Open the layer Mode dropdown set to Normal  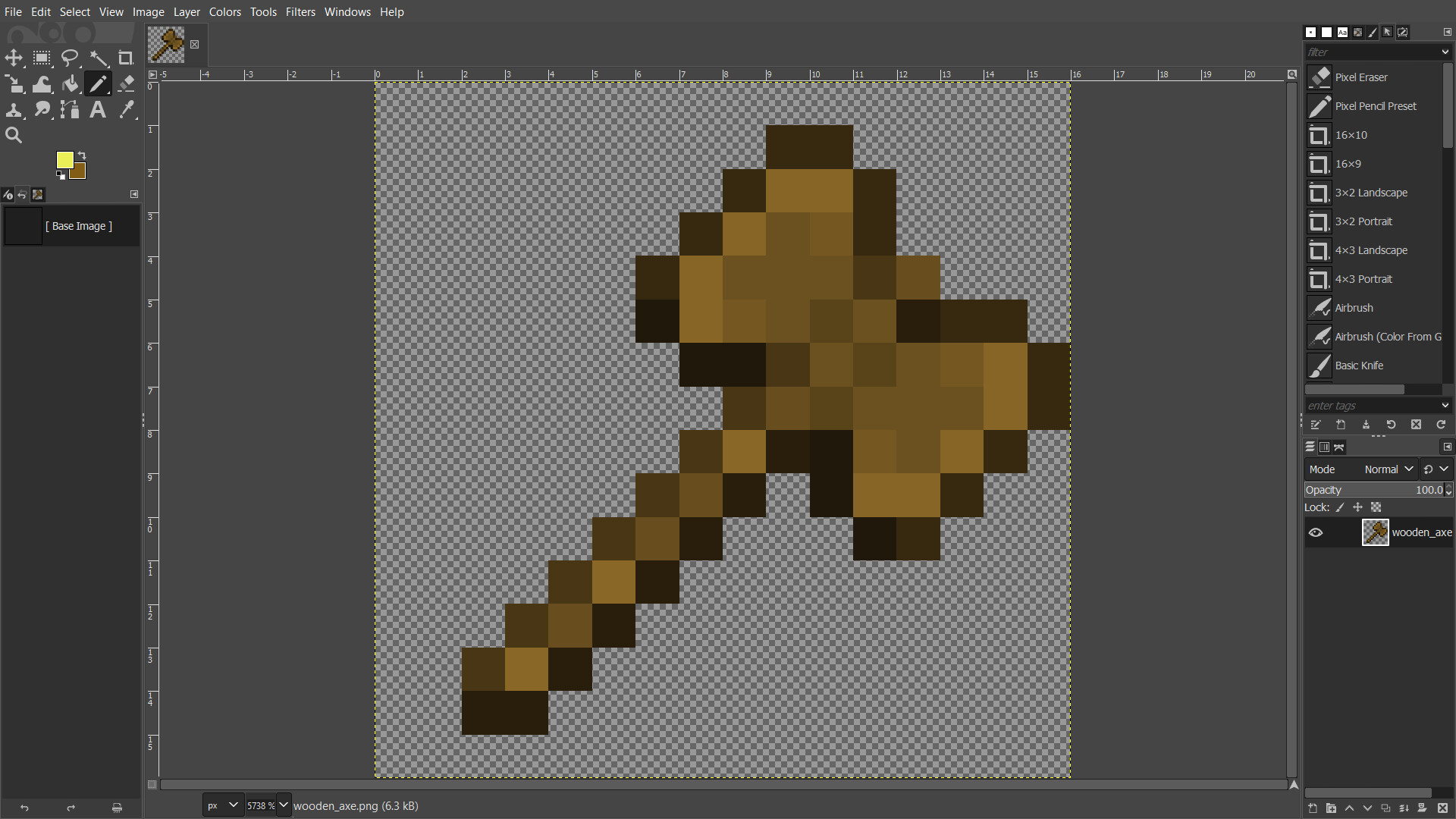point(1388,469)
